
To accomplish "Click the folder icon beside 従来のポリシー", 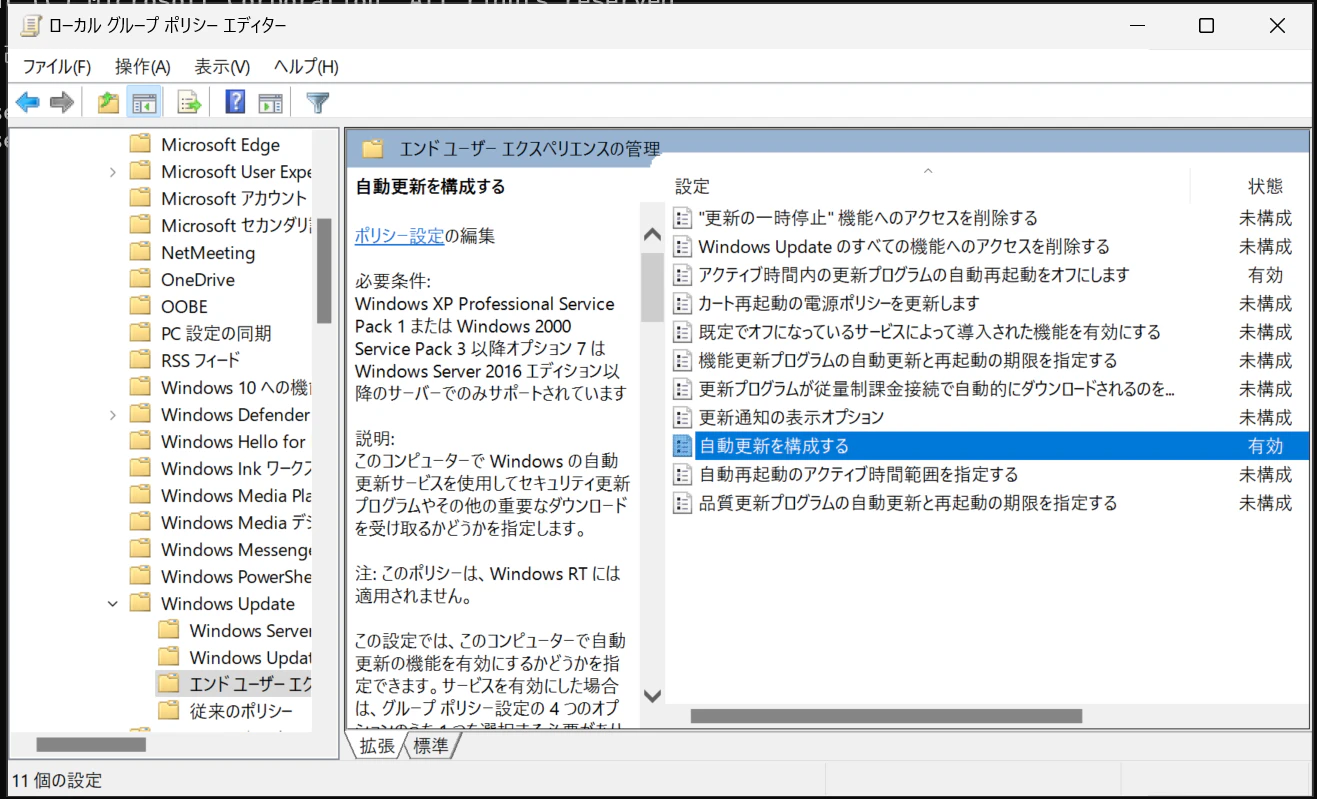I will point(170,711).
